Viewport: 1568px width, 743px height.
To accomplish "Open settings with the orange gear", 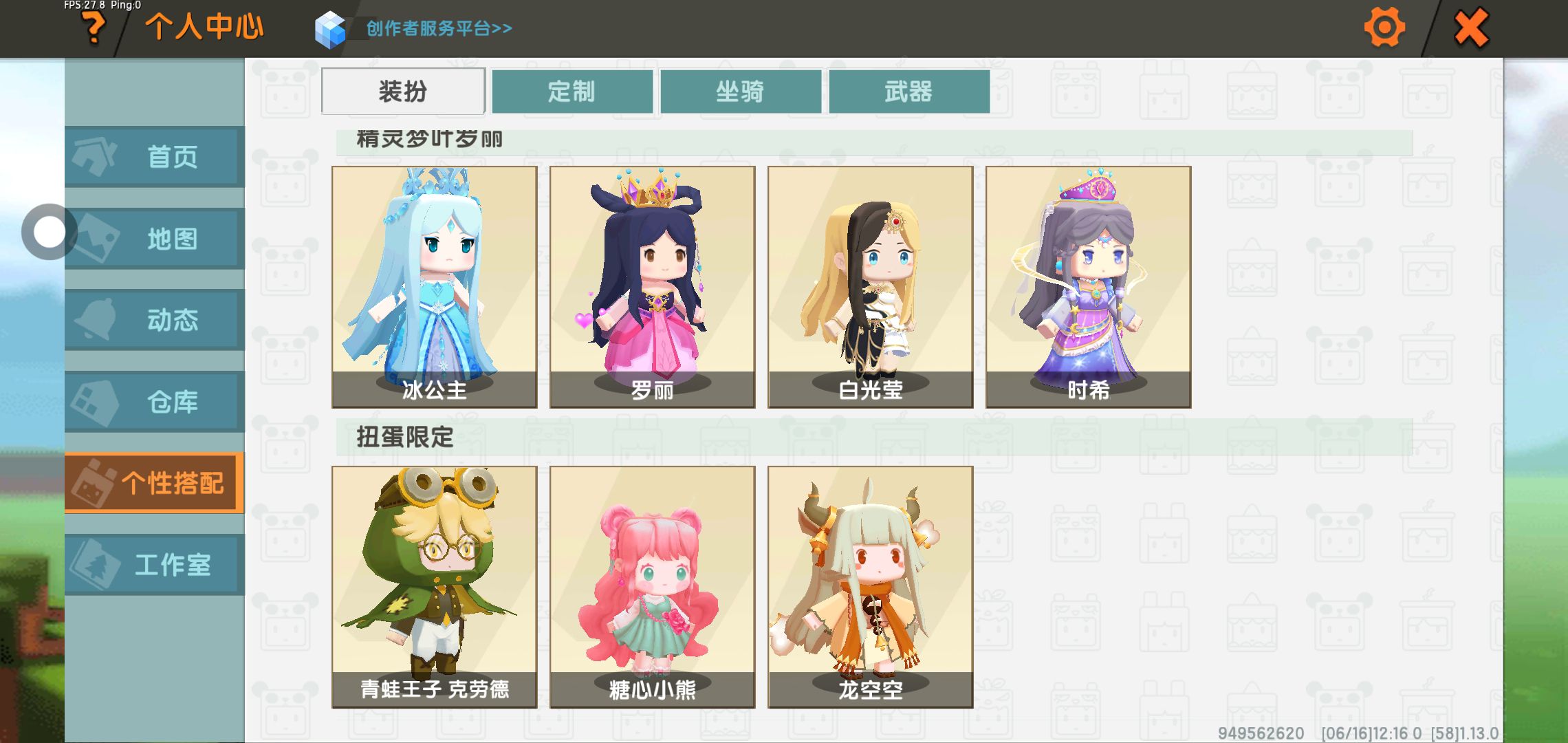I will pos(1384,28).
